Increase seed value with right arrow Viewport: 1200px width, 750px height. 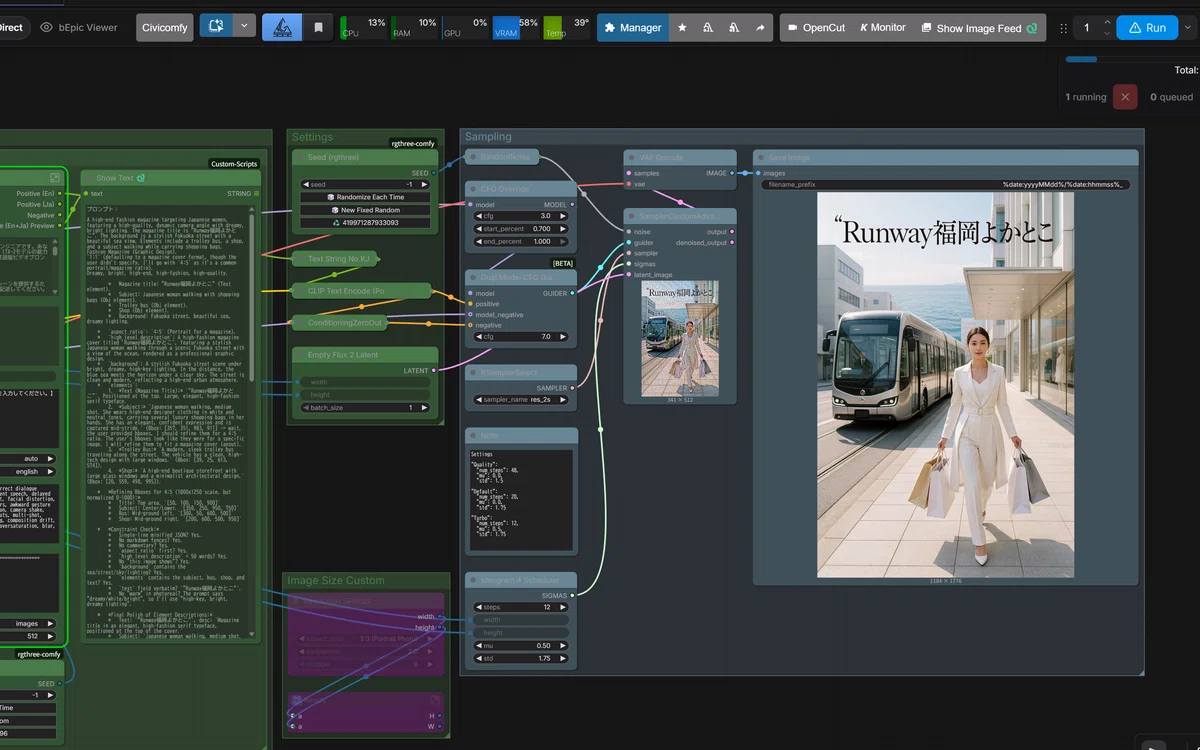pyautogui.click(x=426, y=184)
